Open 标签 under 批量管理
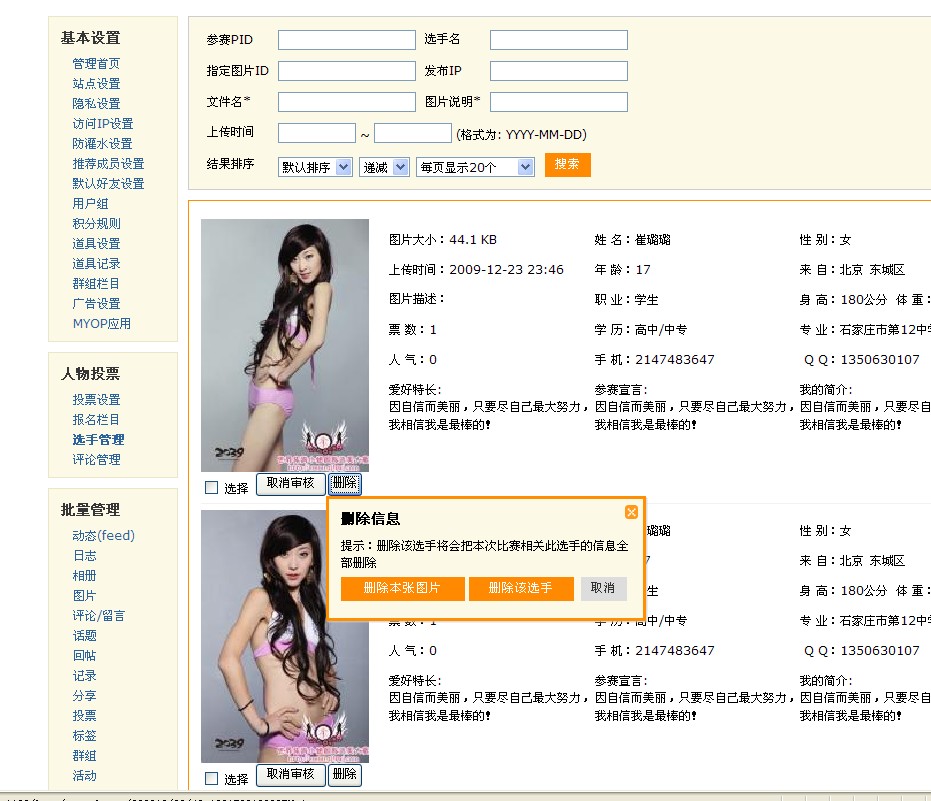The image size is (931, 801). click(x=84, y=736)
